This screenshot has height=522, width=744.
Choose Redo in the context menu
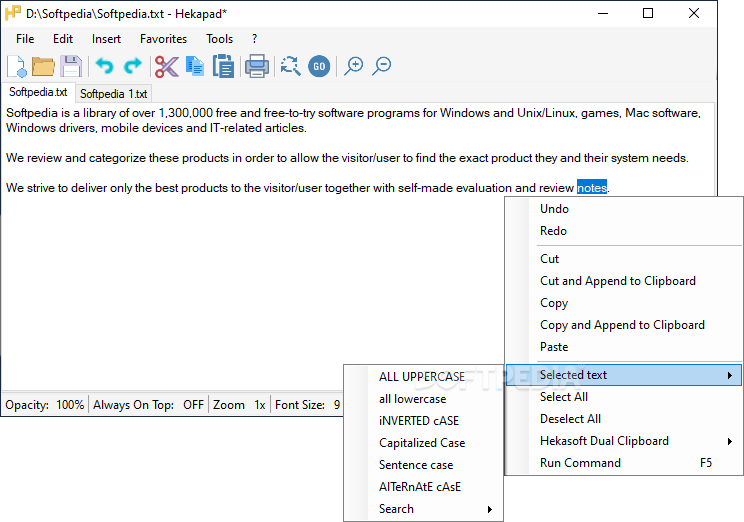pyautogui.click(x=624, y=231)
